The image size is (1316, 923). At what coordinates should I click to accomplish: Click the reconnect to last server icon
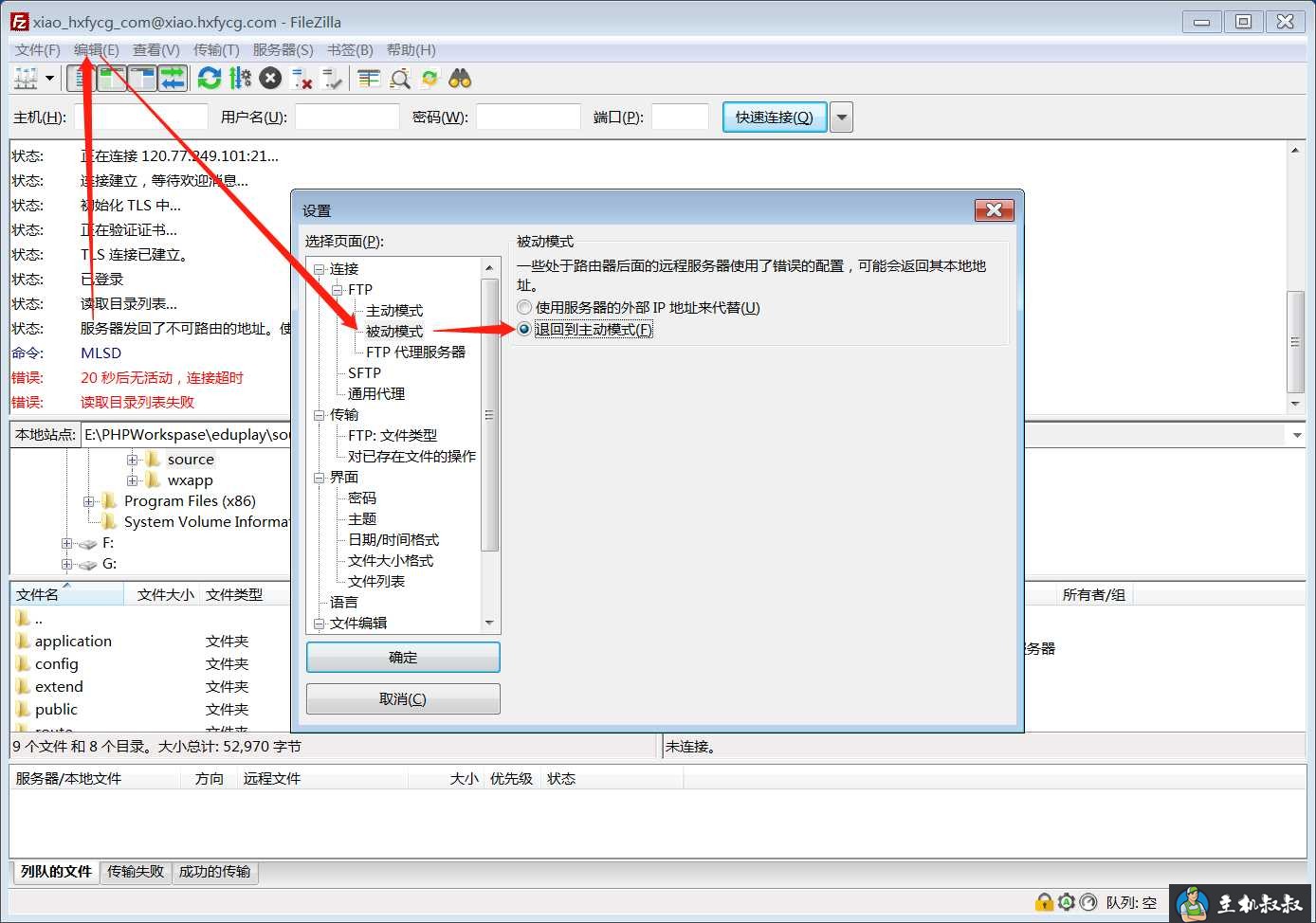click(332, 79)
